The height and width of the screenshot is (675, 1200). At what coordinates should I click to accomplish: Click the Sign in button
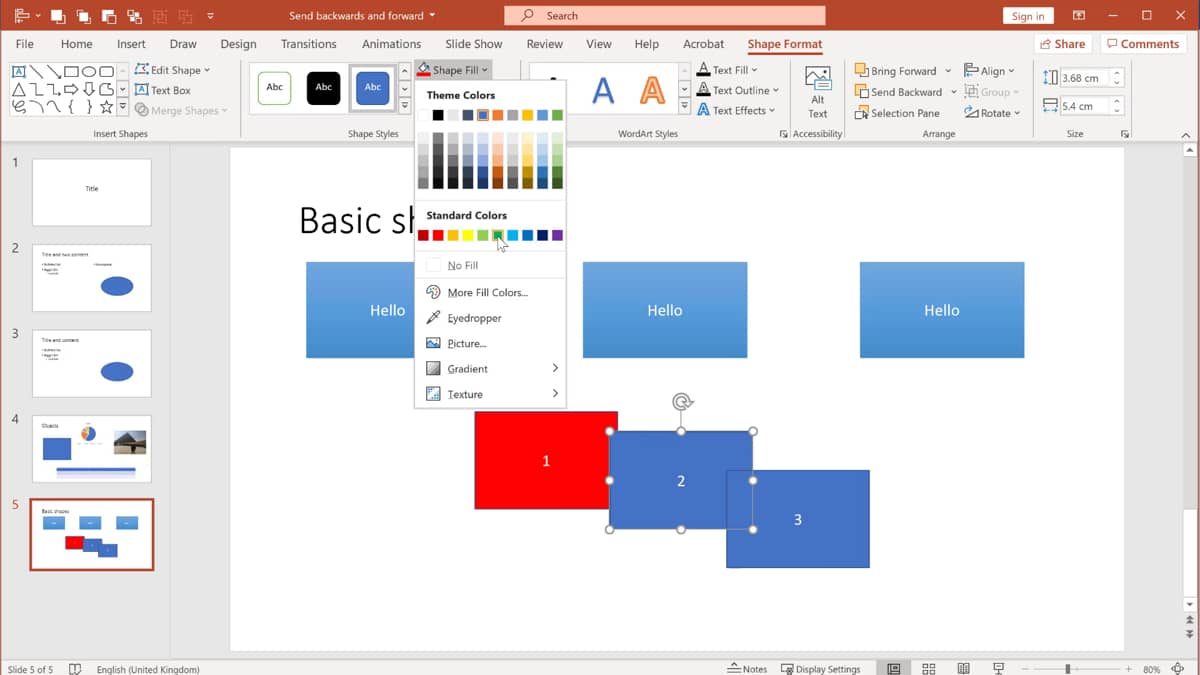tap(1028, 16)
